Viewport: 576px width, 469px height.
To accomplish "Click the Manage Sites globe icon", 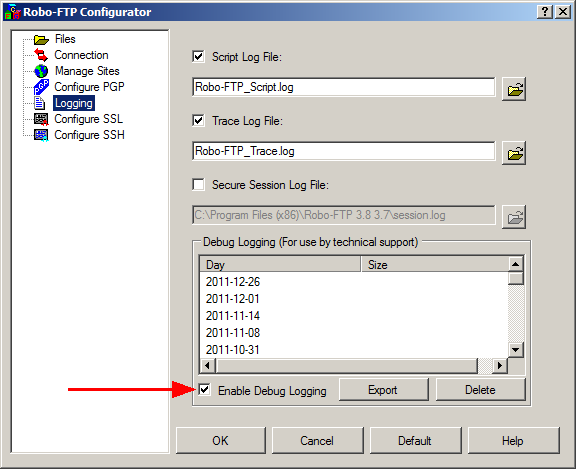I will pos(41,71).
